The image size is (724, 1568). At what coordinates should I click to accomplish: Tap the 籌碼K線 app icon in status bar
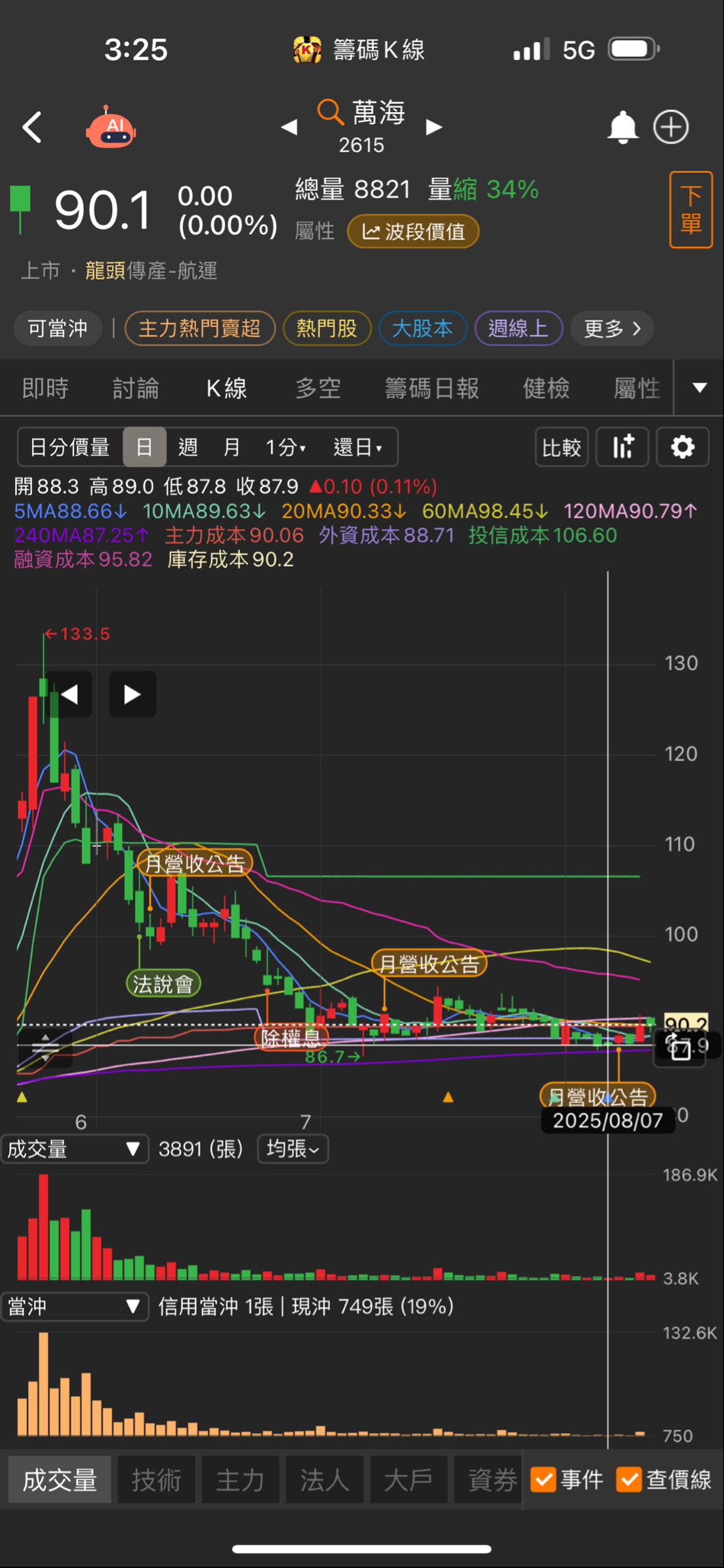pos(307,50)
